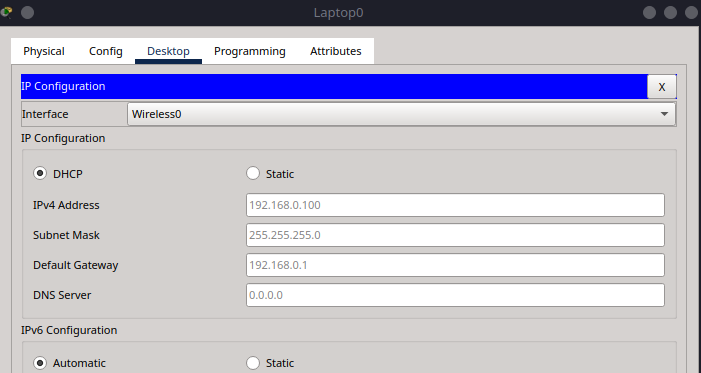Screen dimensions: 701x373
Task: Click the round button beside the Packet Tracer icon
Action: click(27, 13)
